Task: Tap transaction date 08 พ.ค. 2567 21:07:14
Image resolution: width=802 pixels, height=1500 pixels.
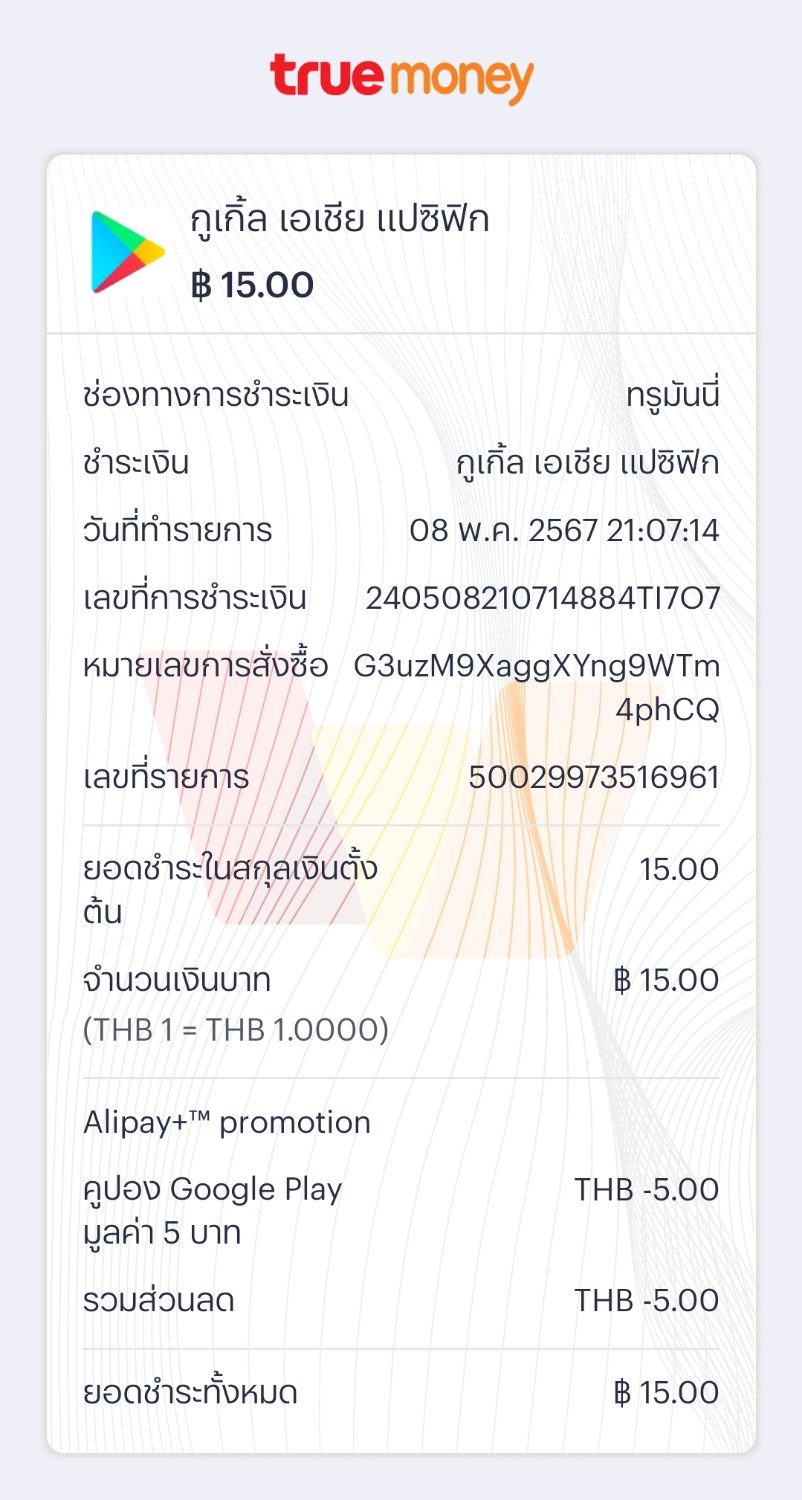Action: 565,530
